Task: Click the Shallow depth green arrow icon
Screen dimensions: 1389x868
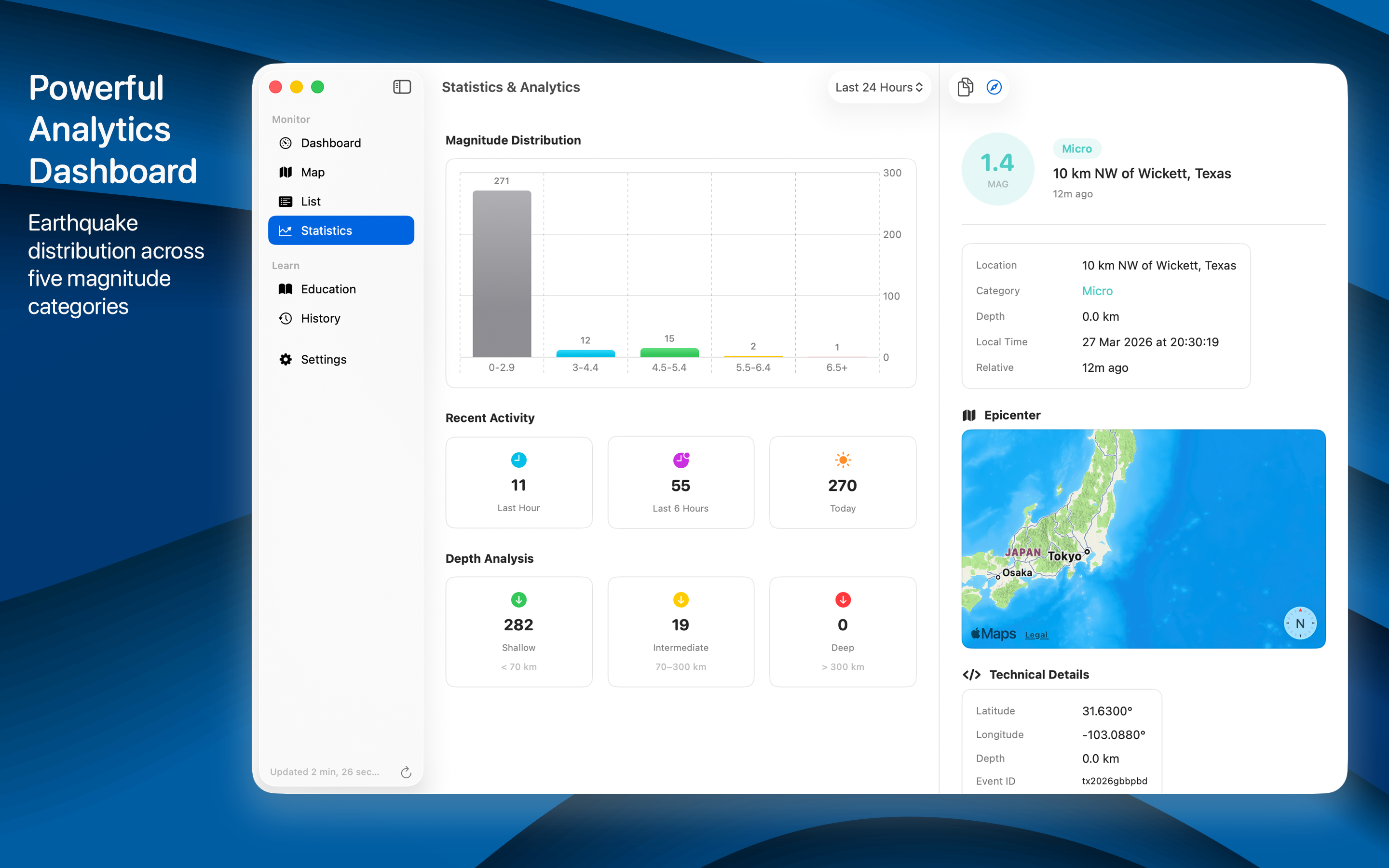Action: [518, 600]
